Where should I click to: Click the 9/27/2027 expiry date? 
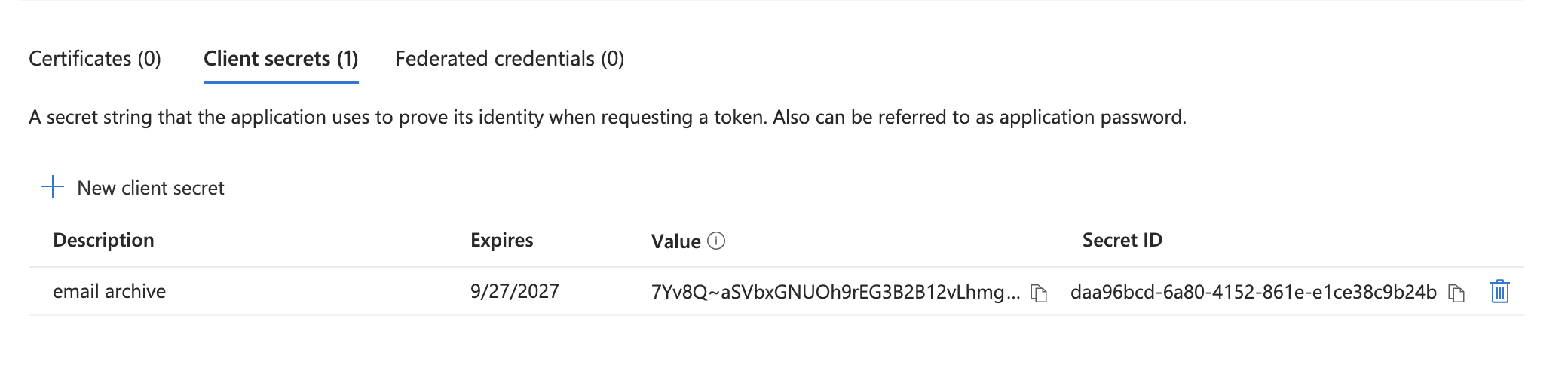pos(514,291)
